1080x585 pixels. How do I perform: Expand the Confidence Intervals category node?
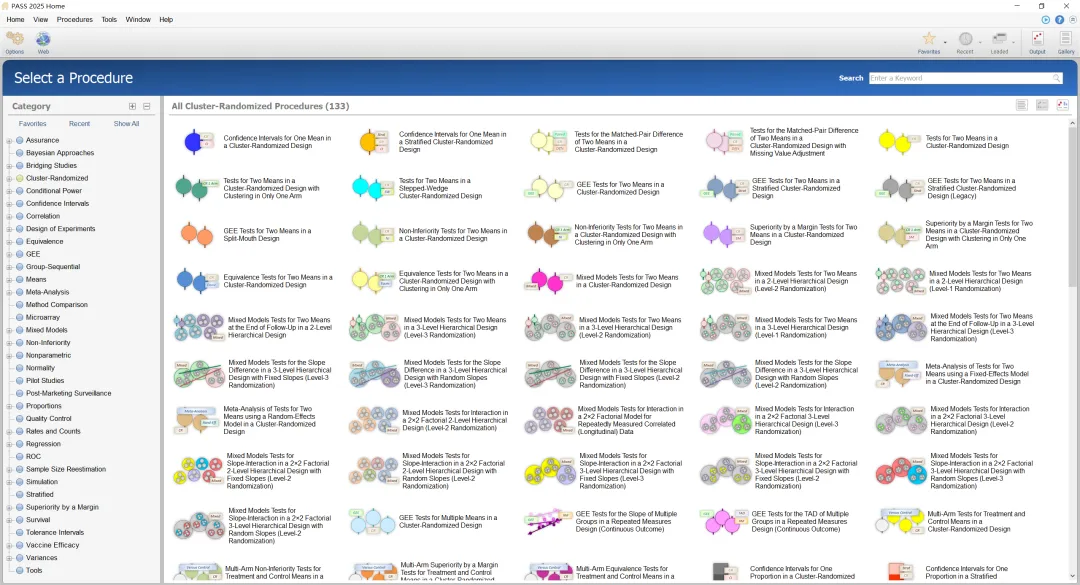[x=10, y=204]
